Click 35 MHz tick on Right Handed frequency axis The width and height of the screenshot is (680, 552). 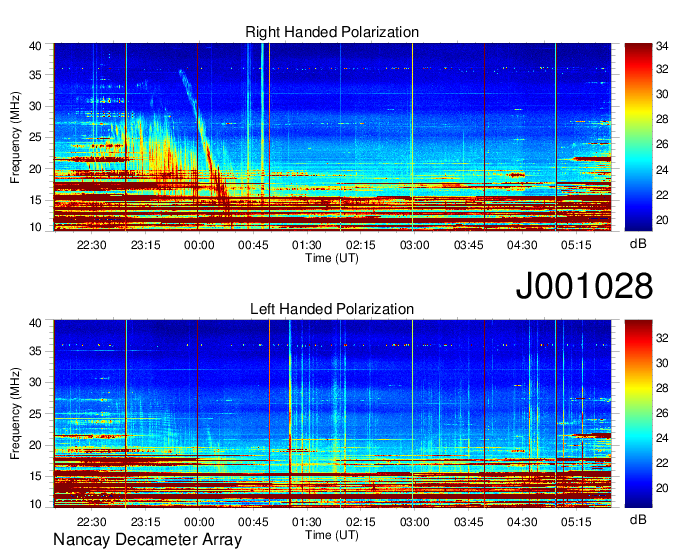35,75
